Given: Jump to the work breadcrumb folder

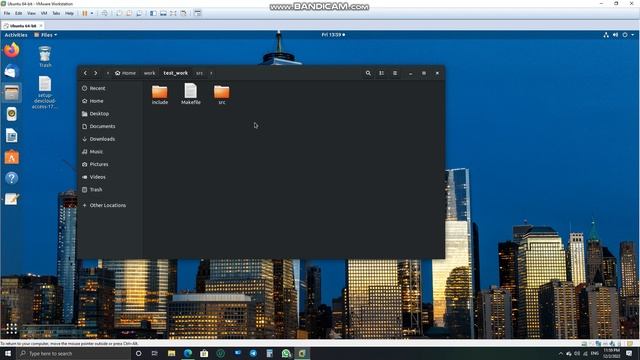Looking at the screenshot, I should point(149,73).
